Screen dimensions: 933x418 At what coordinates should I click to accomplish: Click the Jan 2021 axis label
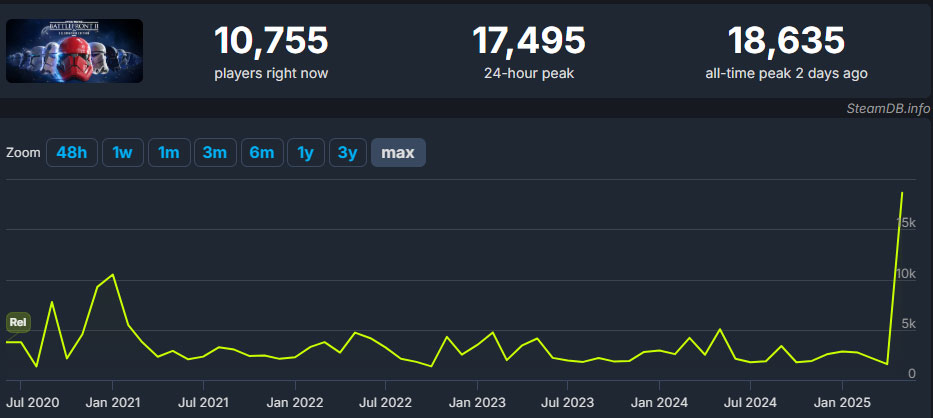pyautogui.click(x=113, y=403)
